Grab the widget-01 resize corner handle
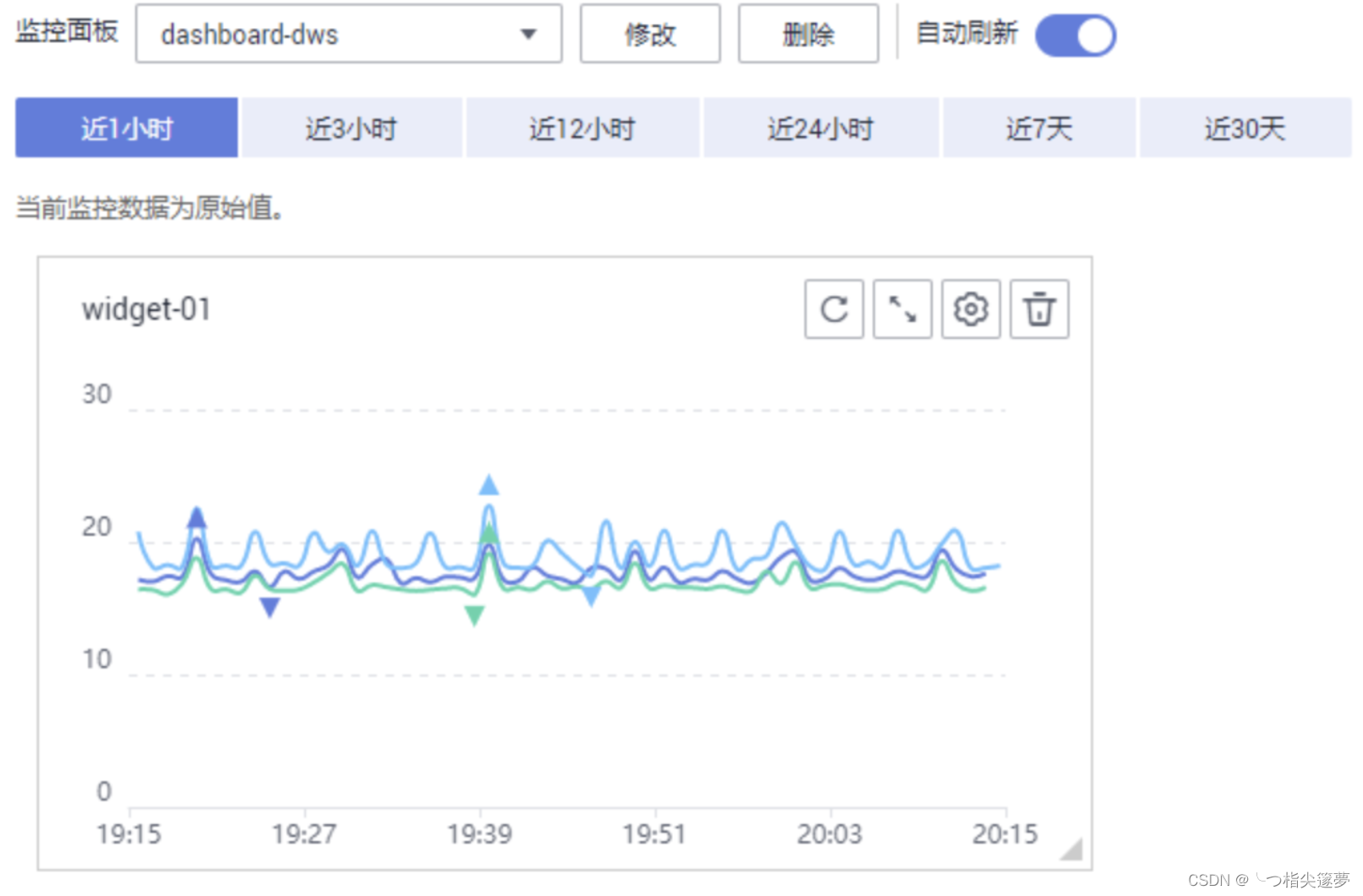The height and width of the screenshot is (896, 1363). point(1071,849)
